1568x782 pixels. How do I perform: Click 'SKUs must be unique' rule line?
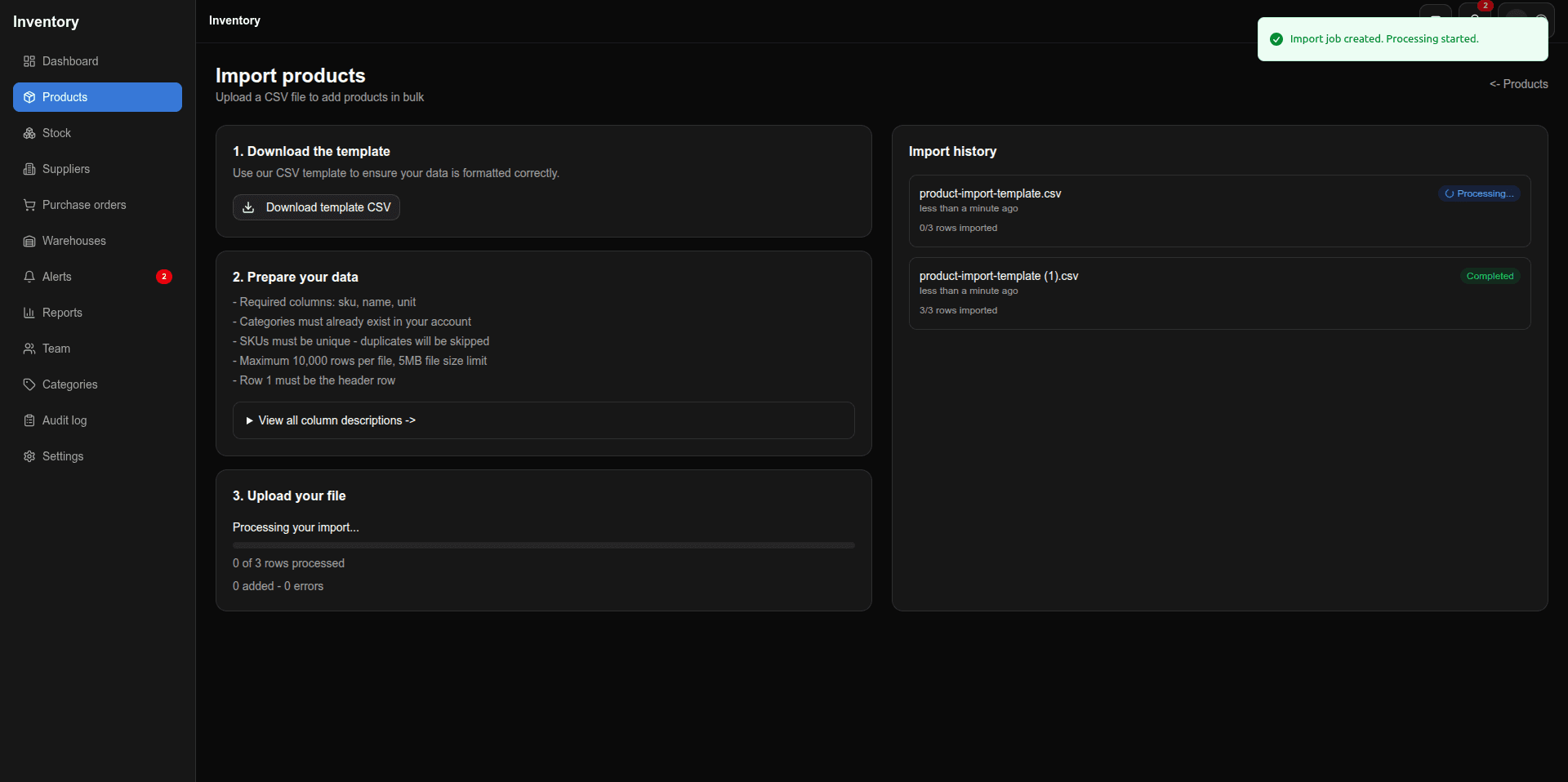[361, 341]
